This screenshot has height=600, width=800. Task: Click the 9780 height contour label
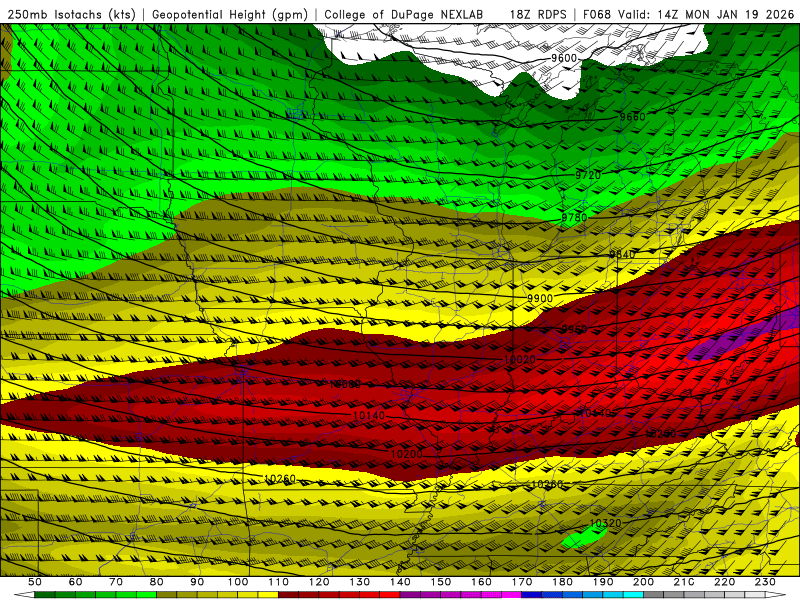pos(574,218)
